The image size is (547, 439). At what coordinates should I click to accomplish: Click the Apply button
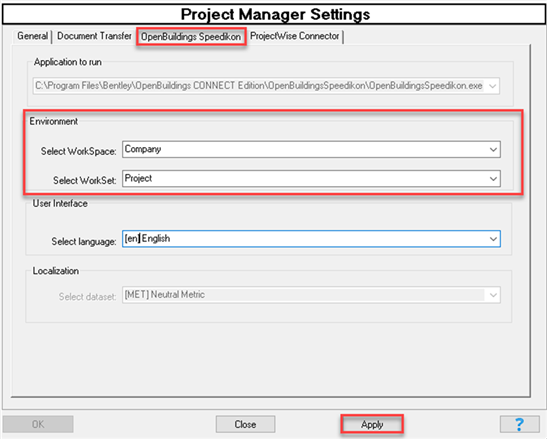tap(372, 424)
